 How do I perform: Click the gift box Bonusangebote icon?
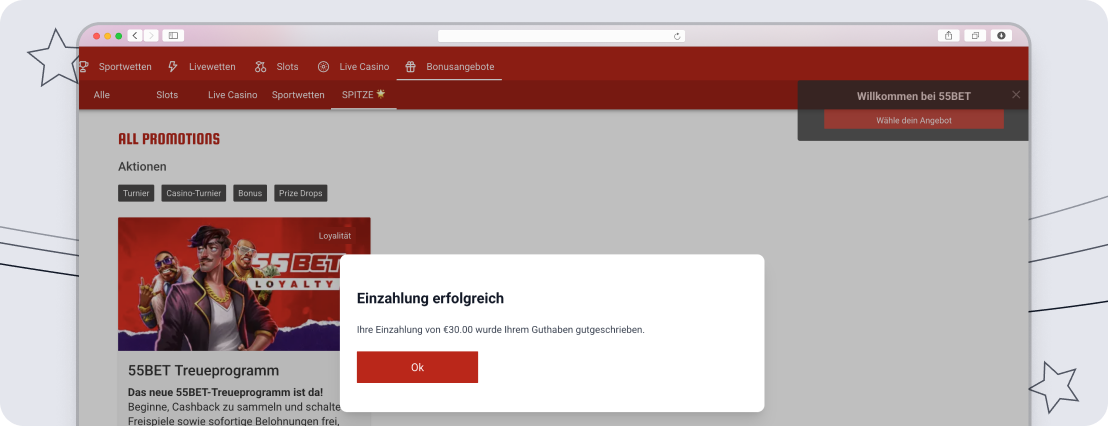click(x=411, y=67)
